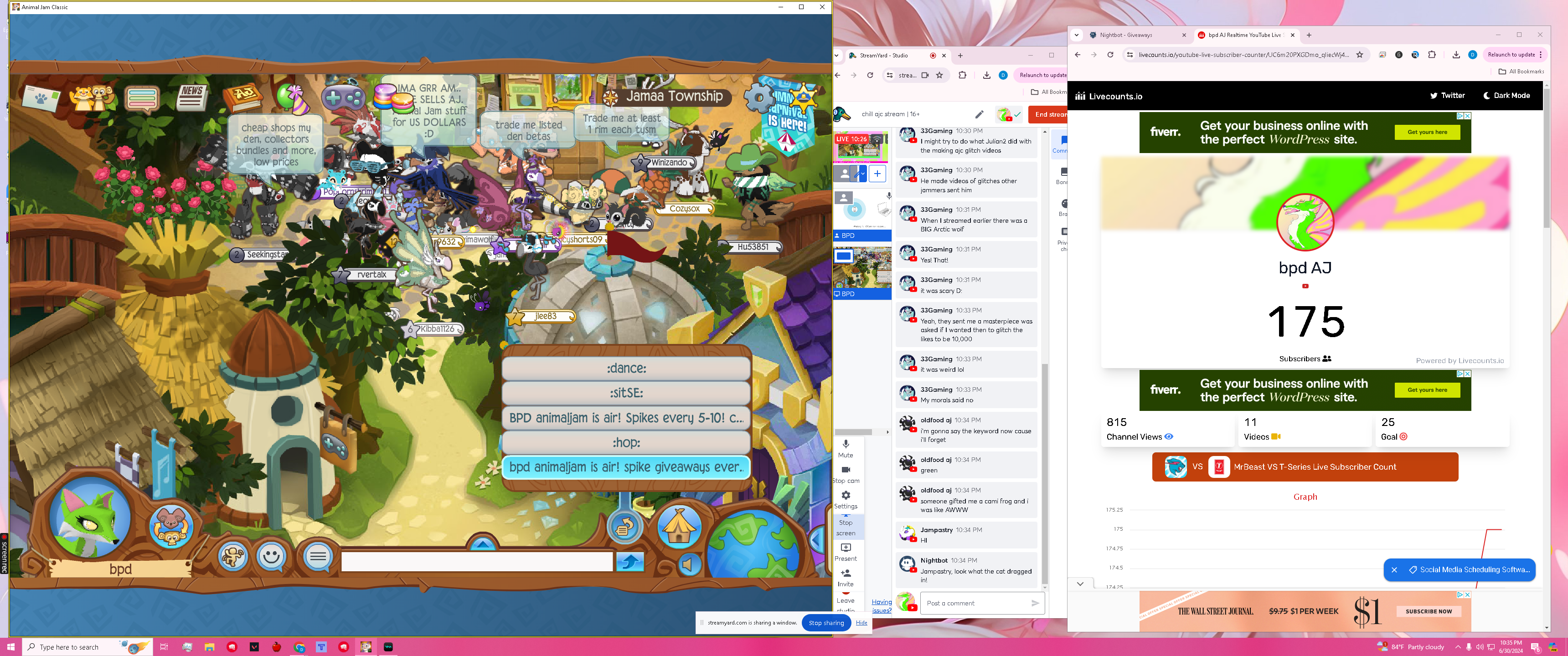The height and width of the screenshot is (656, 1568).
Task: Edit the stream title pencil icon
Action: [979, 114]
